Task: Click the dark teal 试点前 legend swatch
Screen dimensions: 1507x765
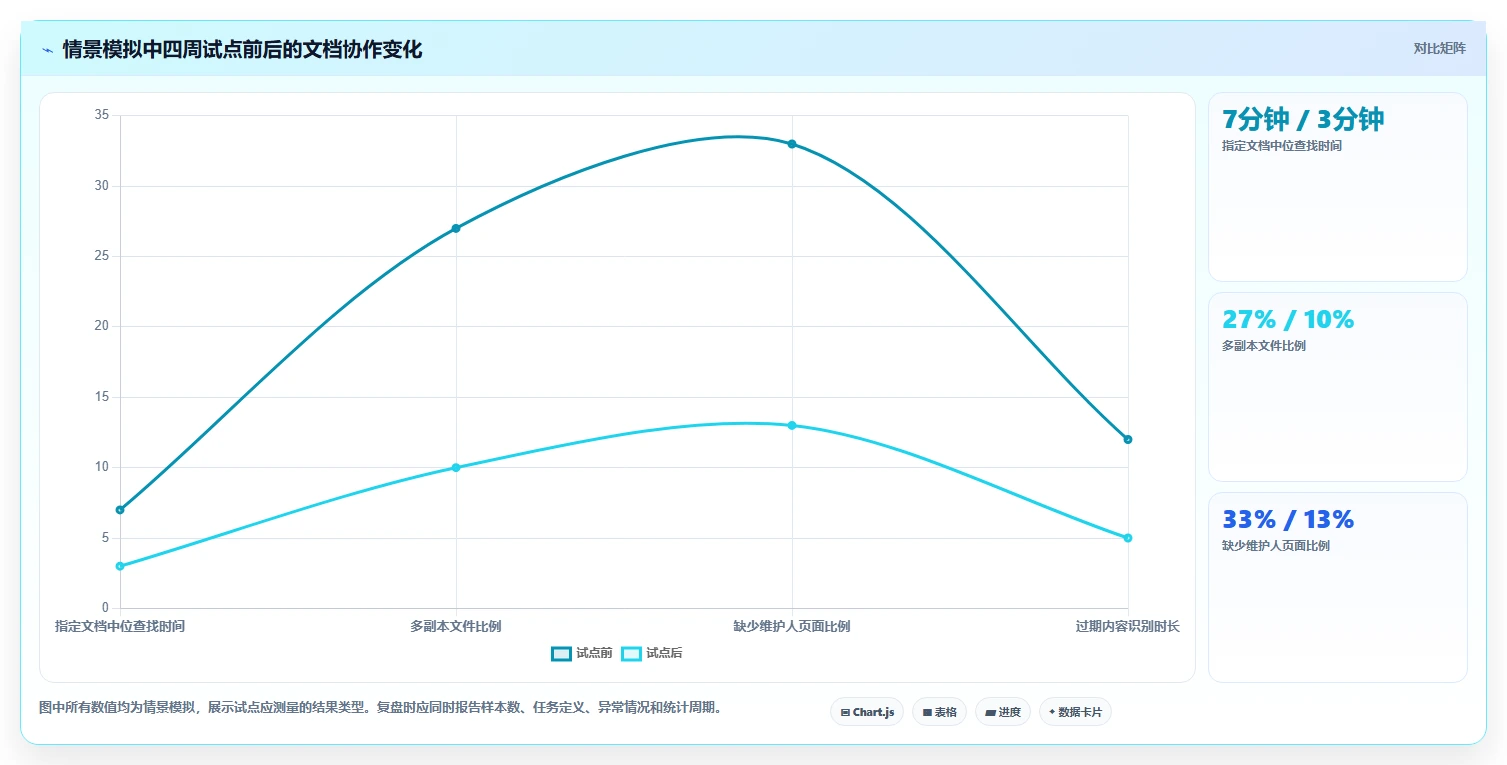Action: point(561,653)
